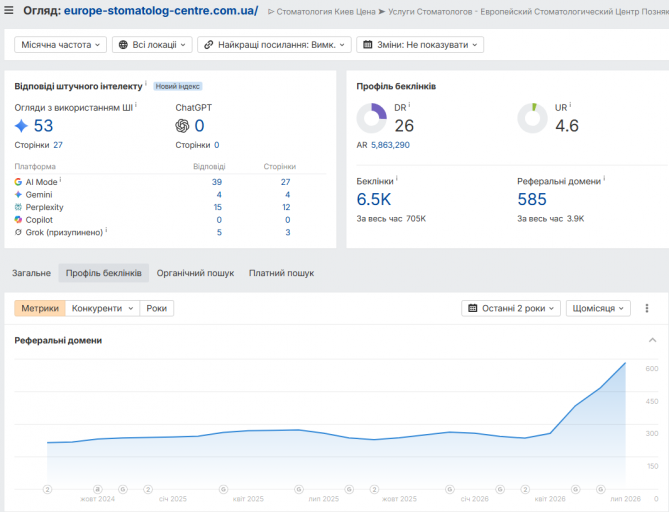
Task: Open the Останні 2 роки date range
Action: 511,308
